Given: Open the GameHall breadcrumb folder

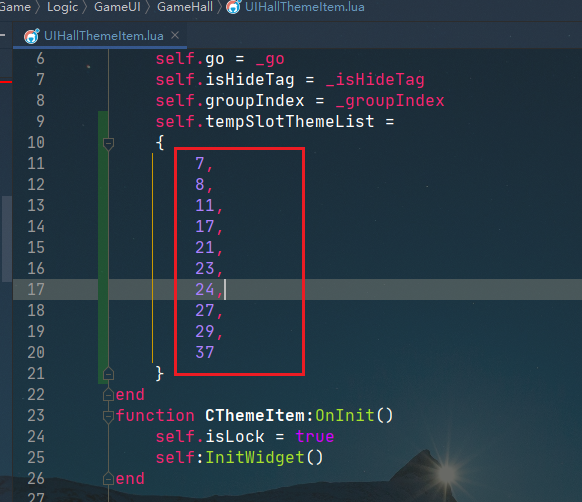Looking at the screenshot, I should (x=185, y=7).
